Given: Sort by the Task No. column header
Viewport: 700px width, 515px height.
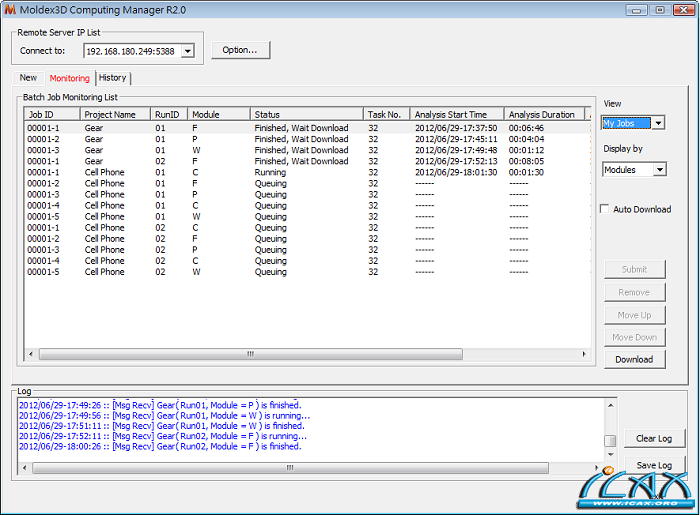Looking at the screenshot, I should pos(387,114).
